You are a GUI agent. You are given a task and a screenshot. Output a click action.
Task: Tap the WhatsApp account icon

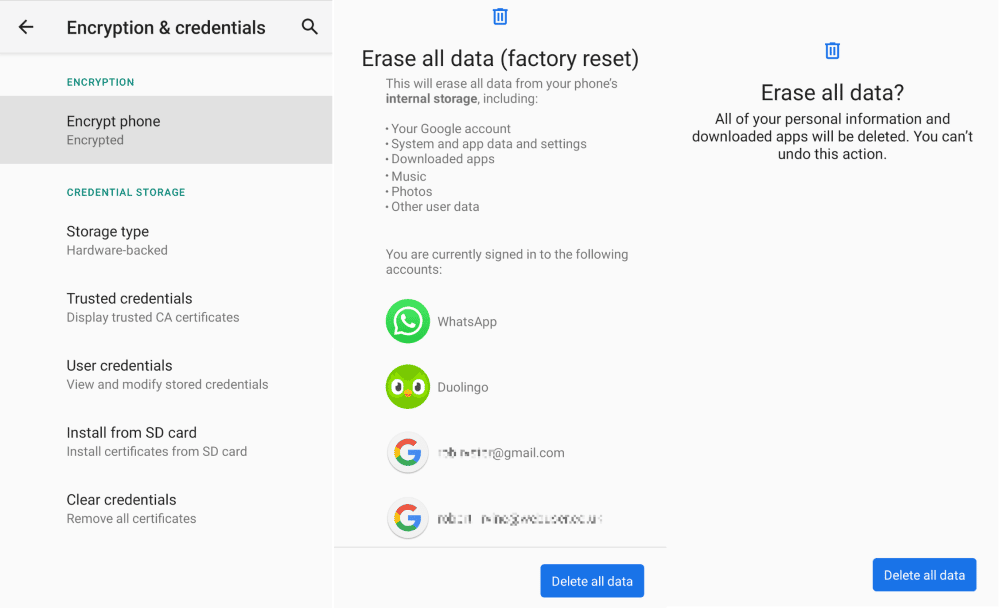pyautogui.click(x=407, y=321)
